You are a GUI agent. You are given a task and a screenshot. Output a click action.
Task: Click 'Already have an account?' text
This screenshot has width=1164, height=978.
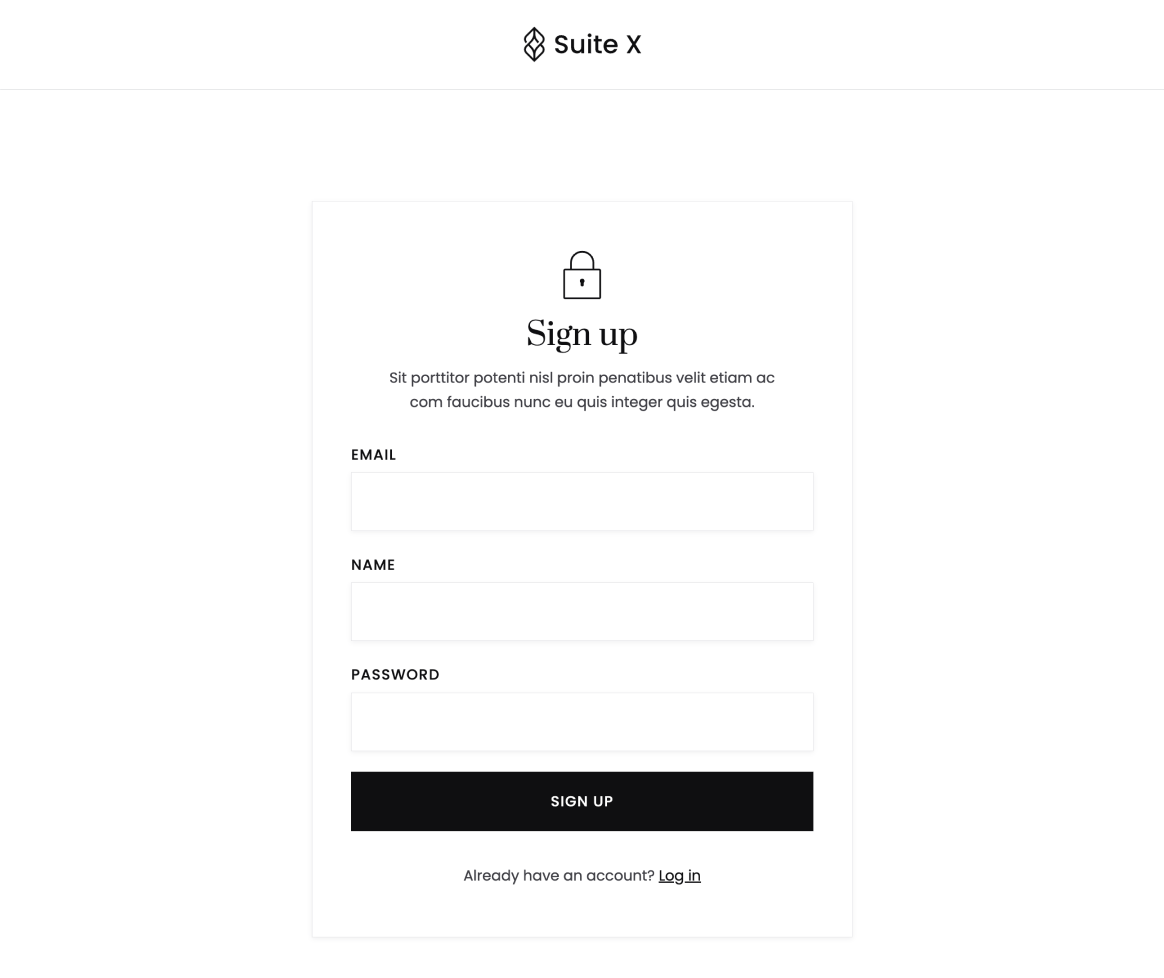[558, 875]
